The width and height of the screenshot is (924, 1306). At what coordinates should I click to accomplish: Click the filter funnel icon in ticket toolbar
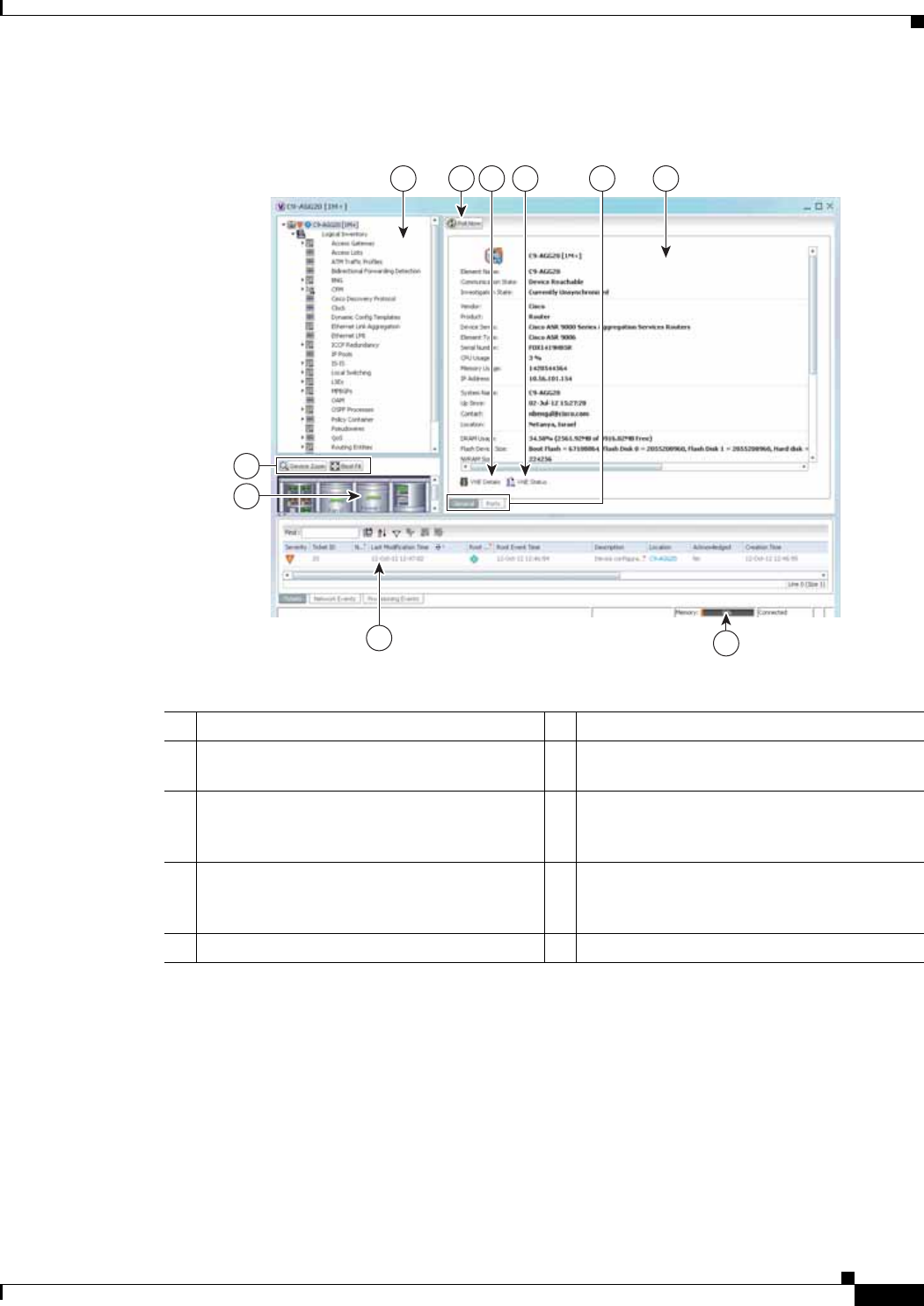pyautogui.click(x=397, y=533)
